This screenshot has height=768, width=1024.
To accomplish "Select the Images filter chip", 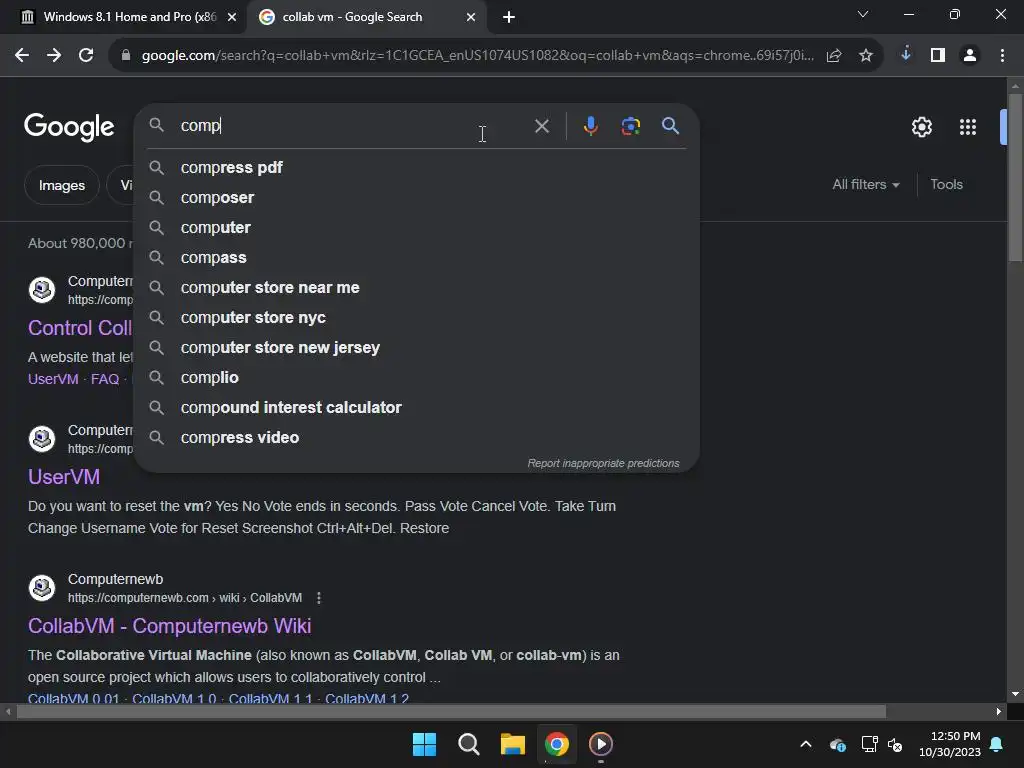I will coord(62,185).
